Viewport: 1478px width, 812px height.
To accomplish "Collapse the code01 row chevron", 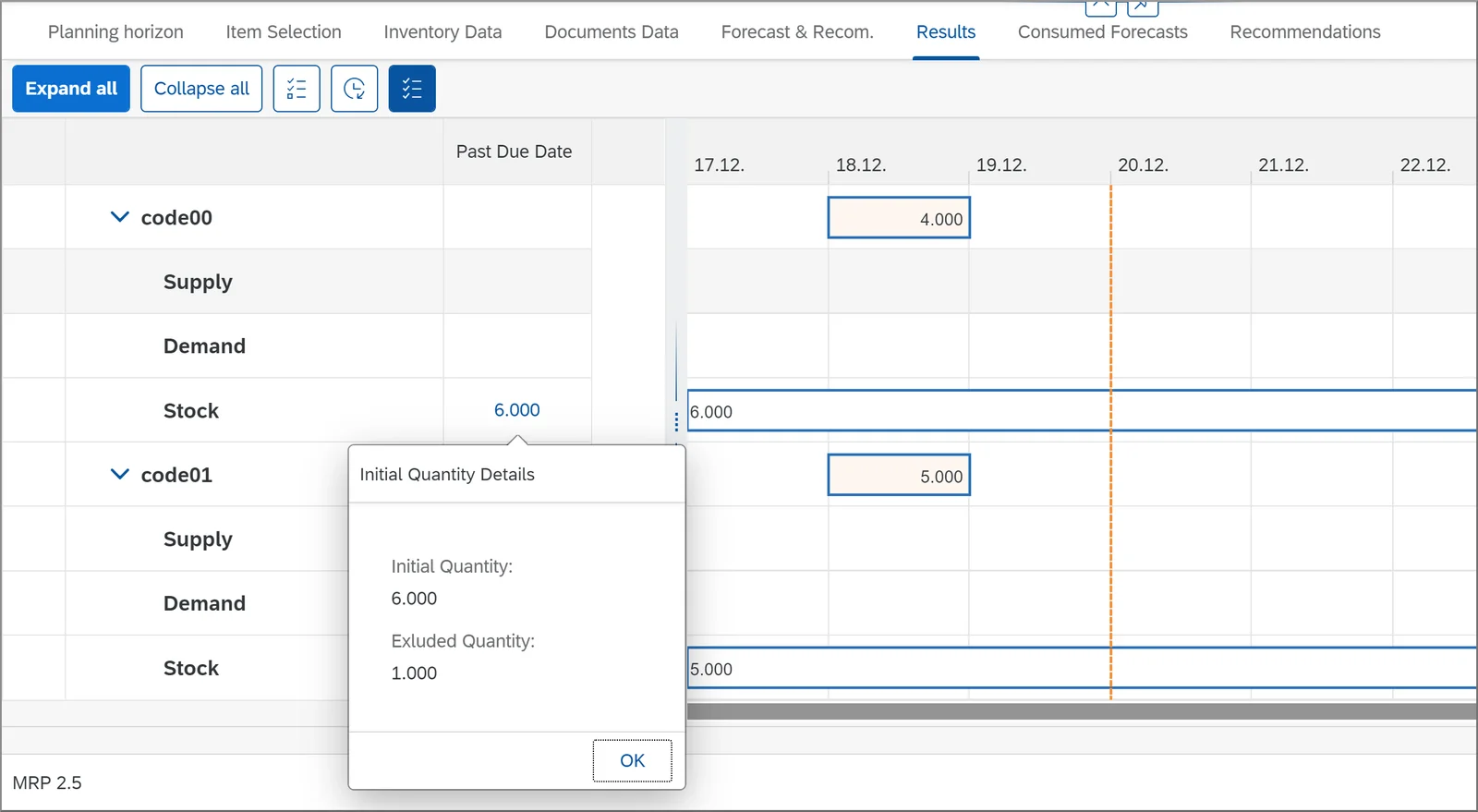I will 119,474.
